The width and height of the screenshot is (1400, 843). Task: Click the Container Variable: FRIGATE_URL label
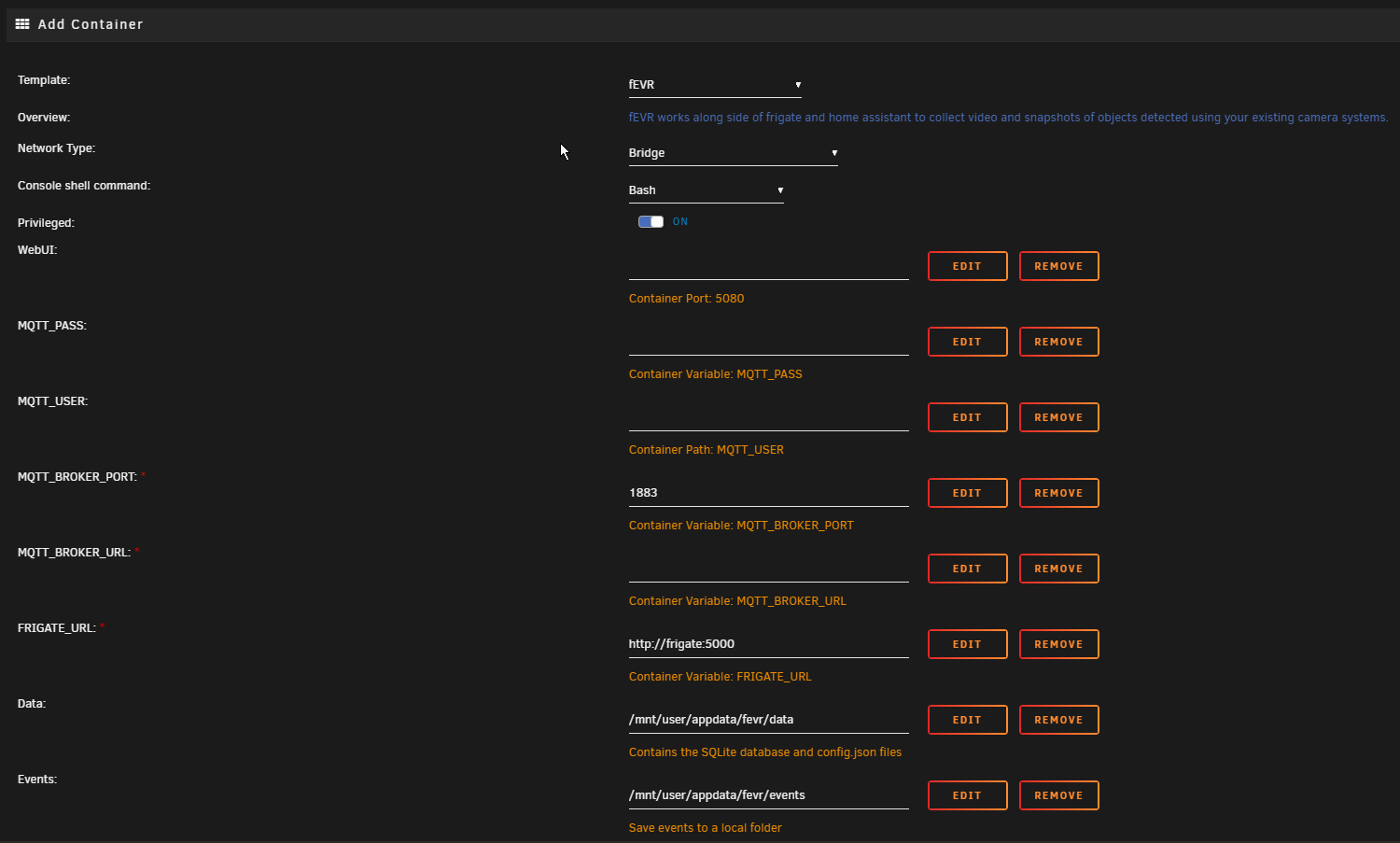tap(720, 676)
